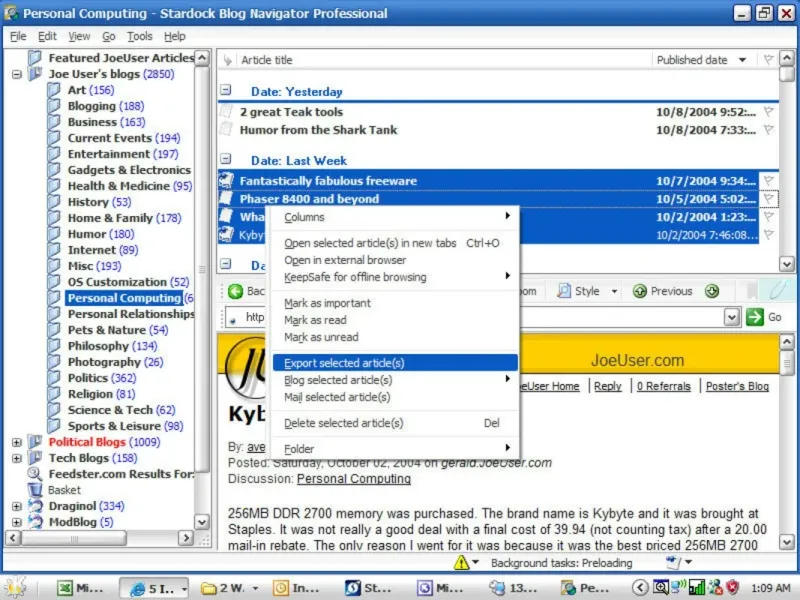Screen dimensions: 800x600
Task: Click the Basket bin icon
Action: 35,490
